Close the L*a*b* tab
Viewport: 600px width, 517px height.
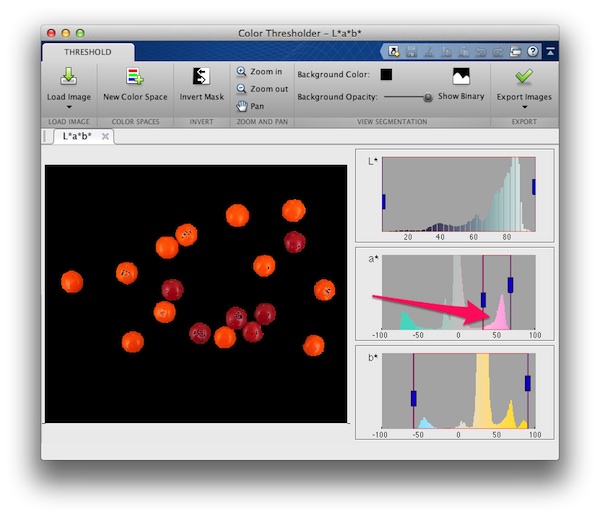tap(105, 136)
